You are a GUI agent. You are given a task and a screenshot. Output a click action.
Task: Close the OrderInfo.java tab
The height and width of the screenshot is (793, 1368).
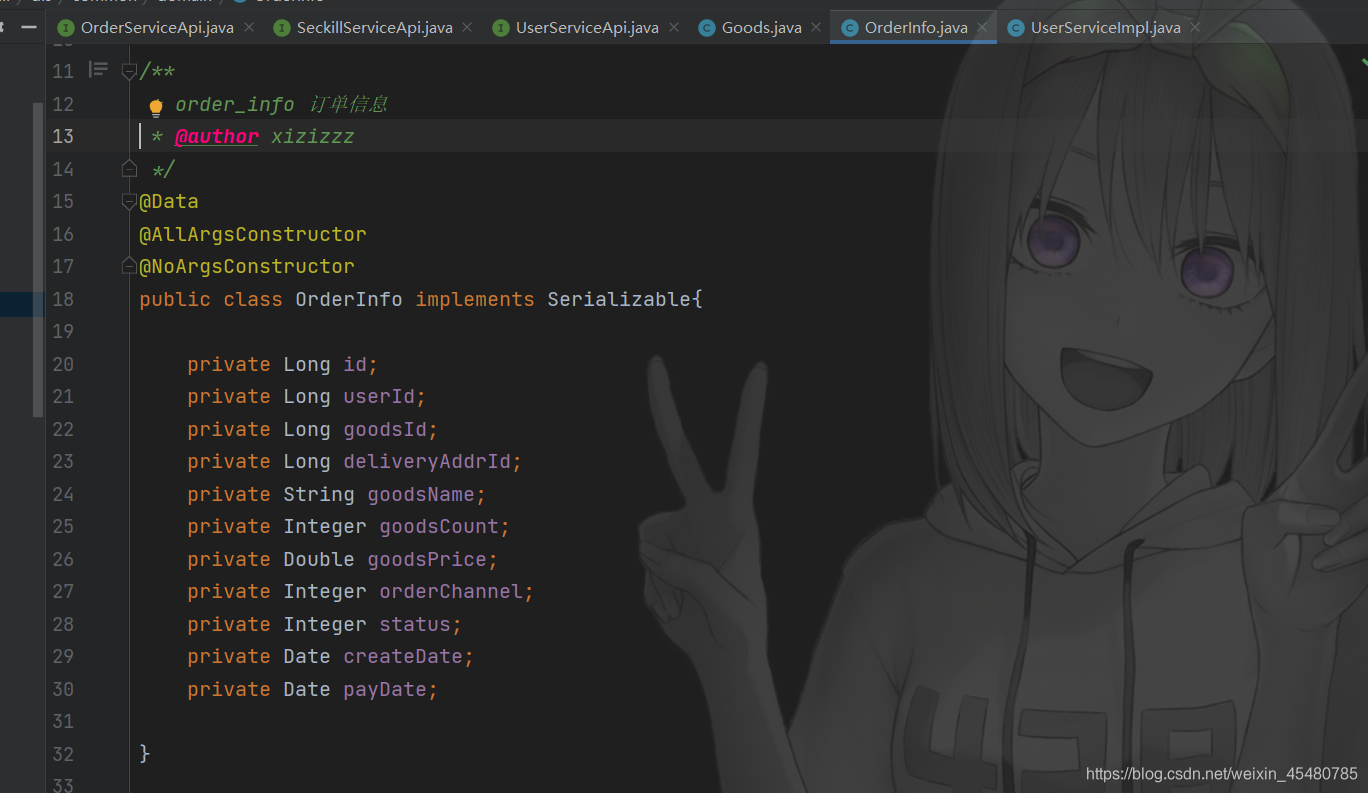[x=983, y=28]
